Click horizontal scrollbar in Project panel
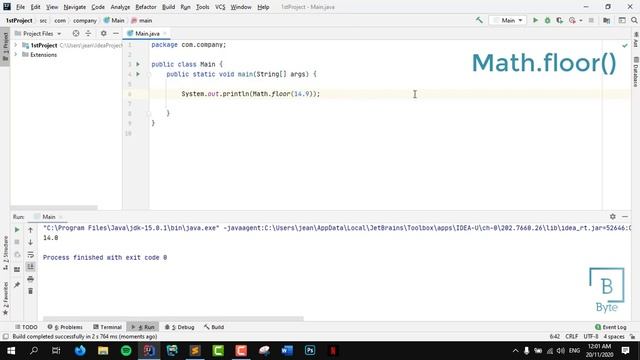The height and width of the screenshot is (360, 640). [53, 208]
